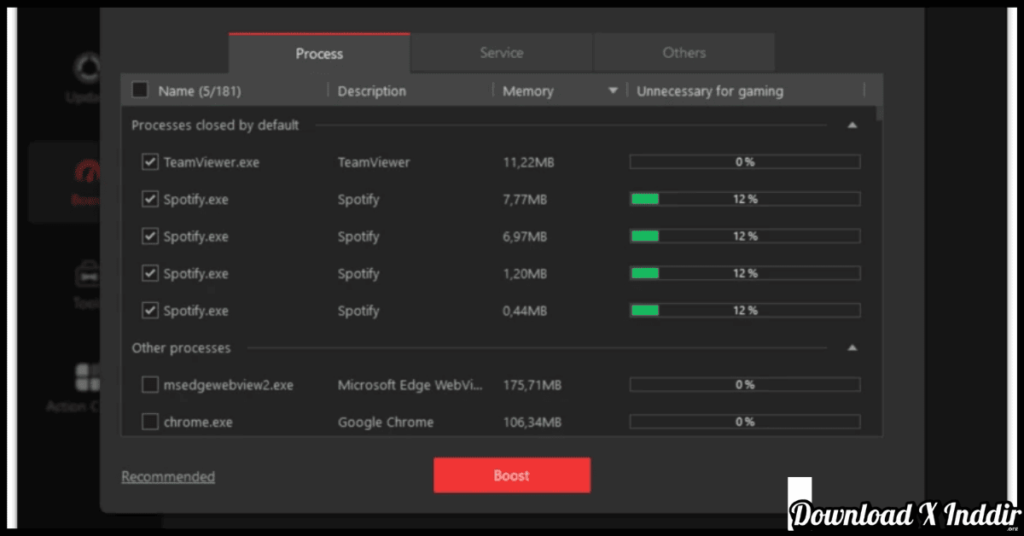Click the 12% bar for 7,77MB Spotify
The width and height of the screenshot is (1024, 536).
[x=744, y=199]
